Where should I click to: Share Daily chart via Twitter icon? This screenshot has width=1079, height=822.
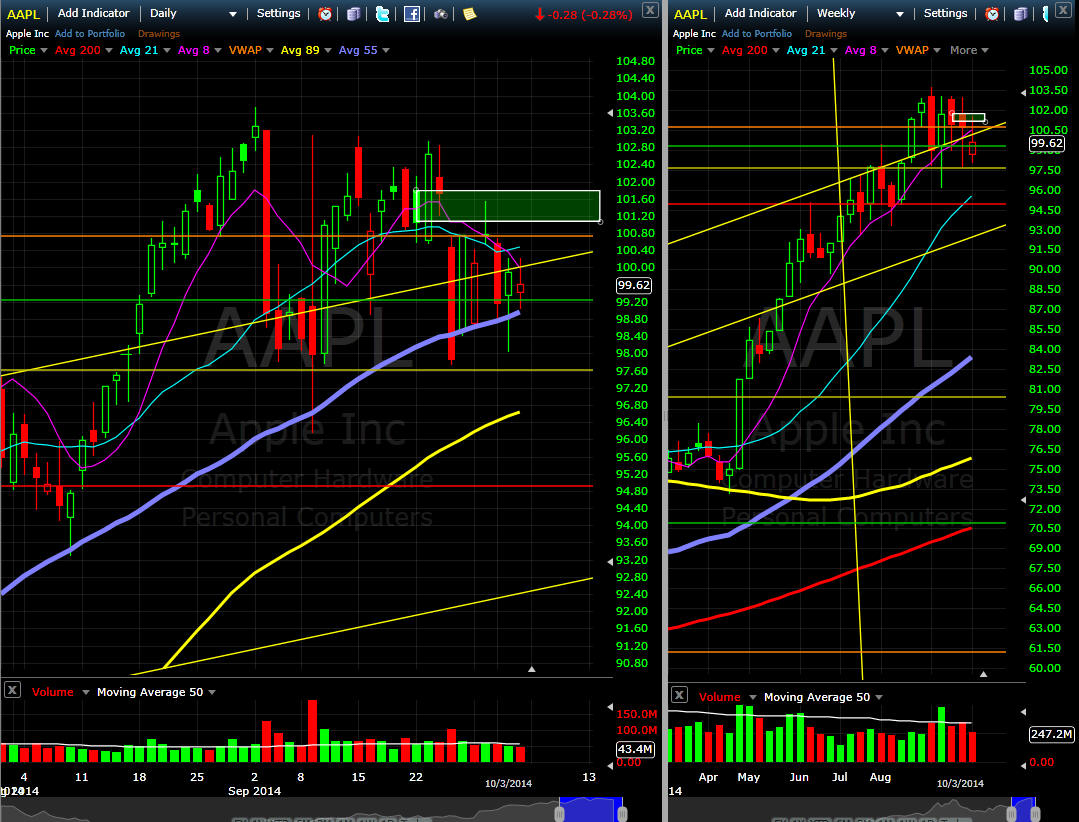point(383,14)
